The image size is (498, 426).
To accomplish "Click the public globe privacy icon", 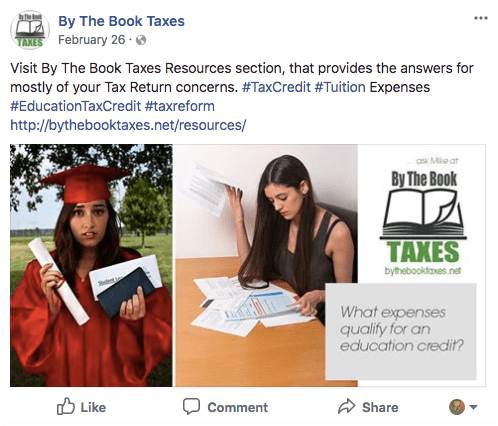I will [x=141, y=40].
